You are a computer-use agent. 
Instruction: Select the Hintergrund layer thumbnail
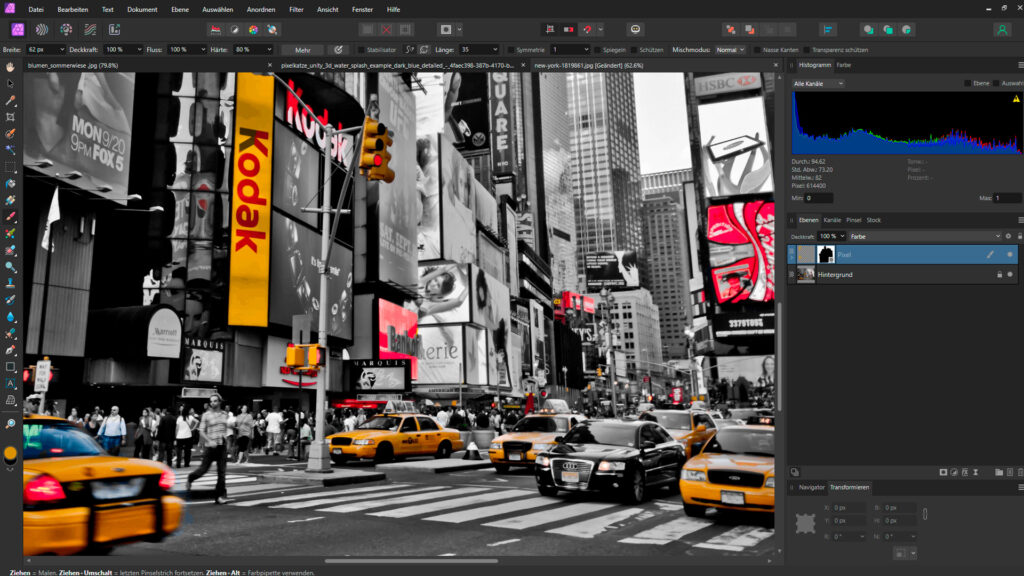(x=806, y=275)
